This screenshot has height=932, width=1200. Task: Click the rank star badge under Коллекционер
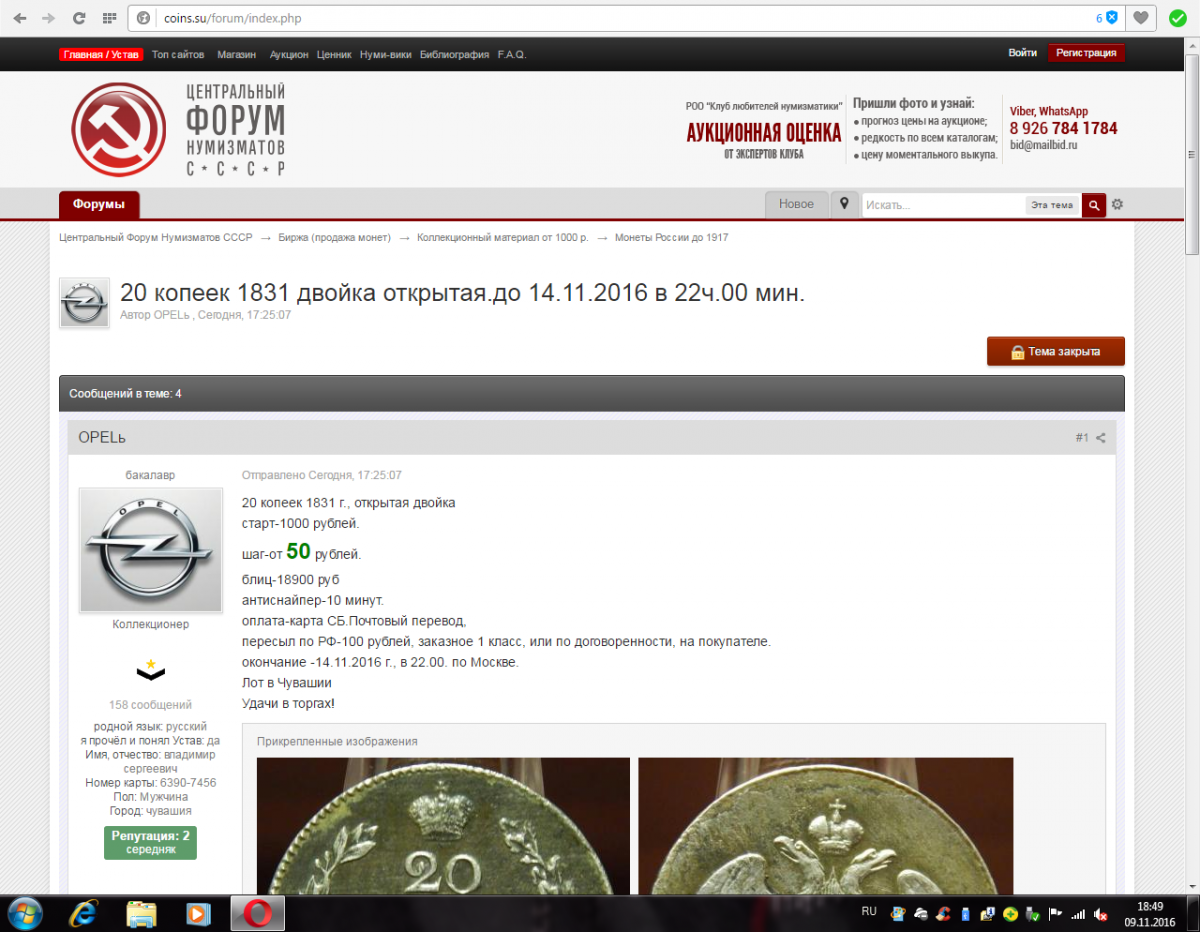[x=150, y=669]
